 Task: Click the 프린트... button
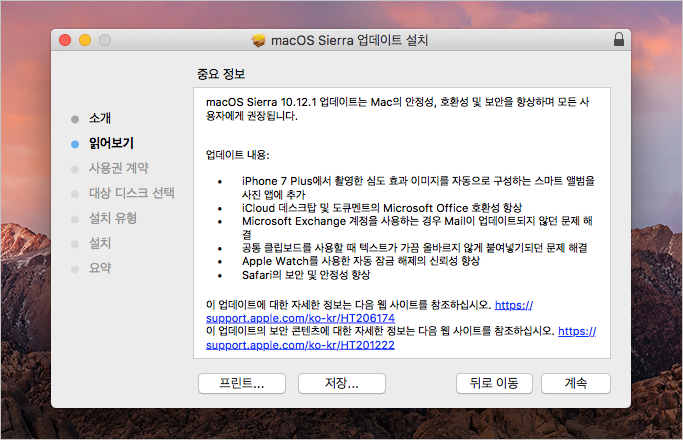pyautogui.click(x=242, y=383)
